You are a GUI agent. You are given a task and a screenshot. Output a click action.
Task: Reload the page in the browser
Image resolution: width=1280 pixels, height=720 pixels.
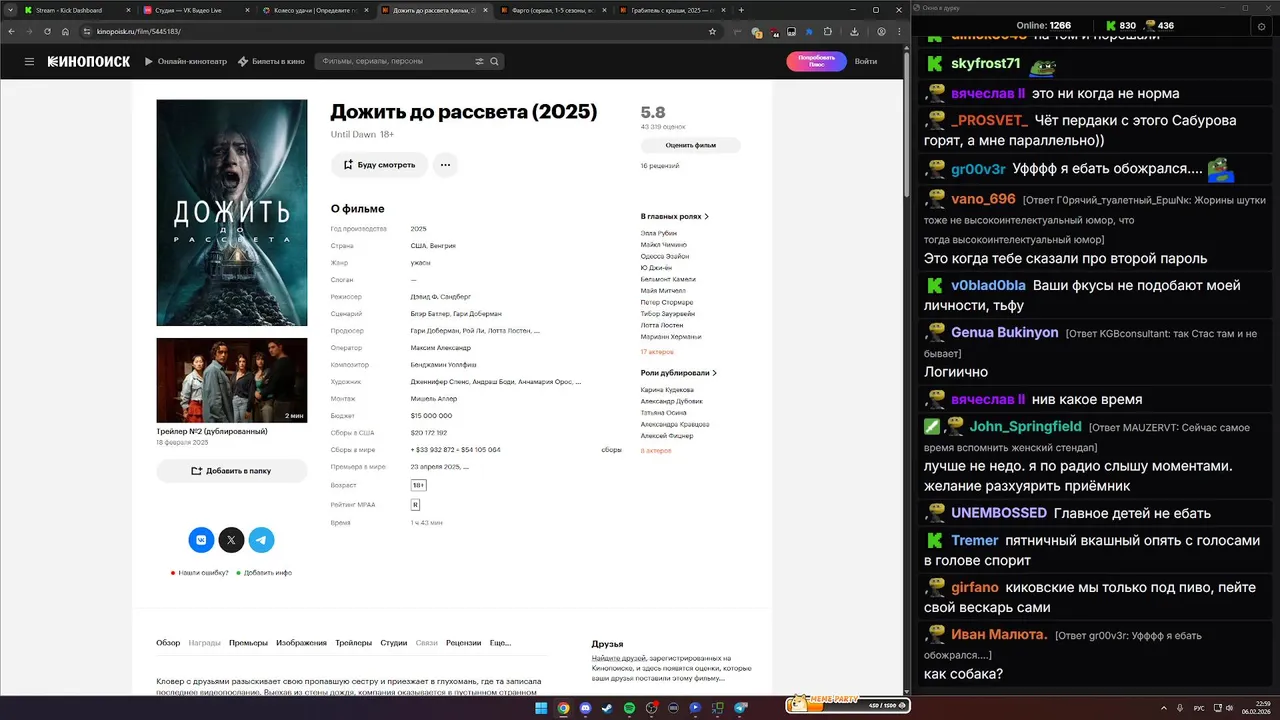(x=48, y=31)
